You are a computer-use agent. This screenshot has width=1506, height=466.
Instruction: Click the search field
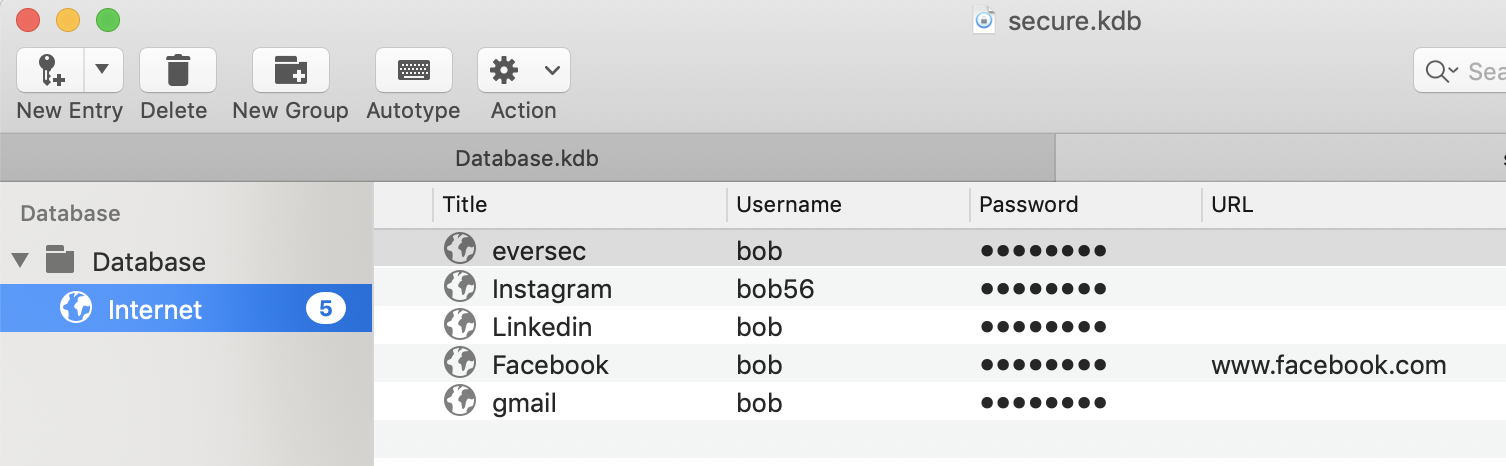(x=1460, y=71)
